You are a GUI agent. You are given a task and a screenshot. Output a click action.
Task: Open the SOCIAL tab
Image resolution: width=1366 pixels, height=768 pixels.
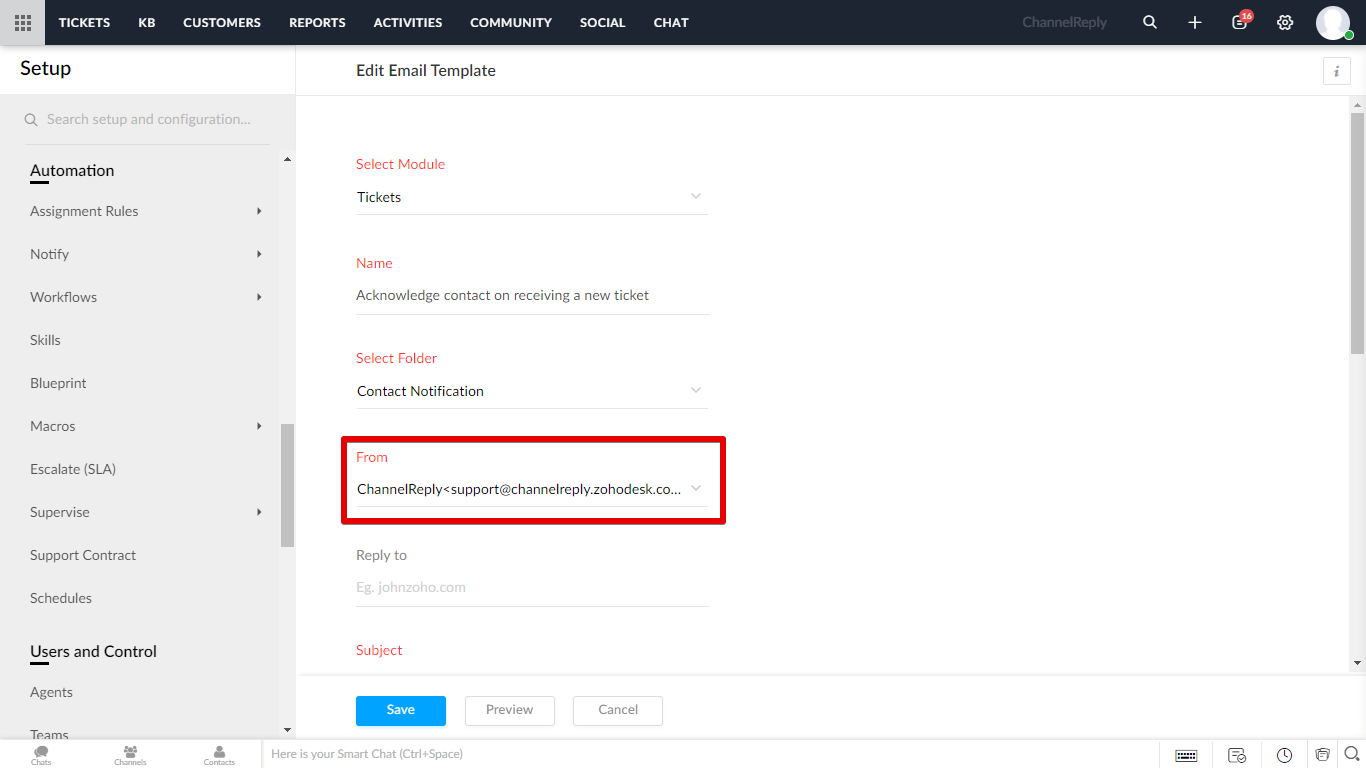pos(603,22)
